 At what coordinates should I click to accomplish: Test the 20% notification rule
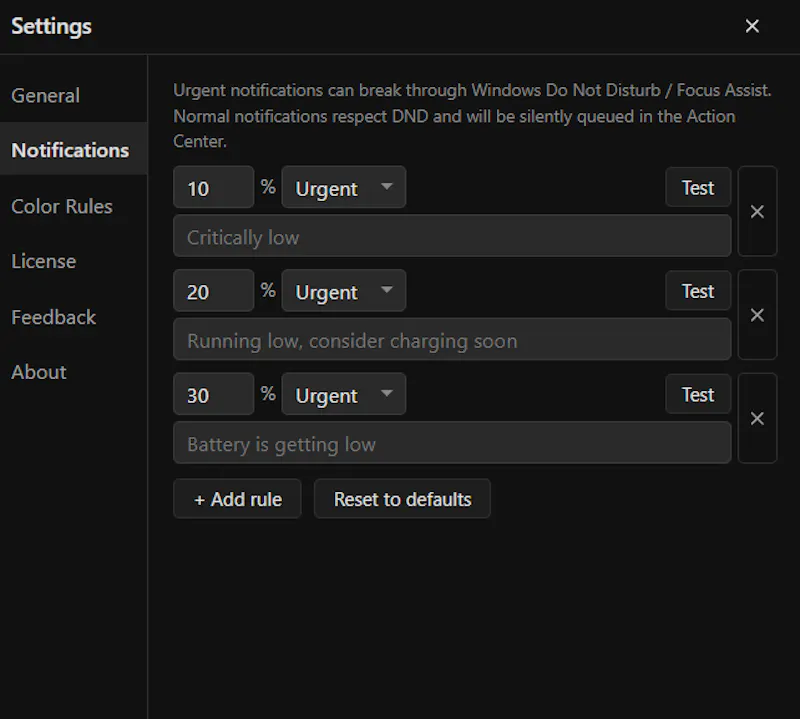click(698, 291)
